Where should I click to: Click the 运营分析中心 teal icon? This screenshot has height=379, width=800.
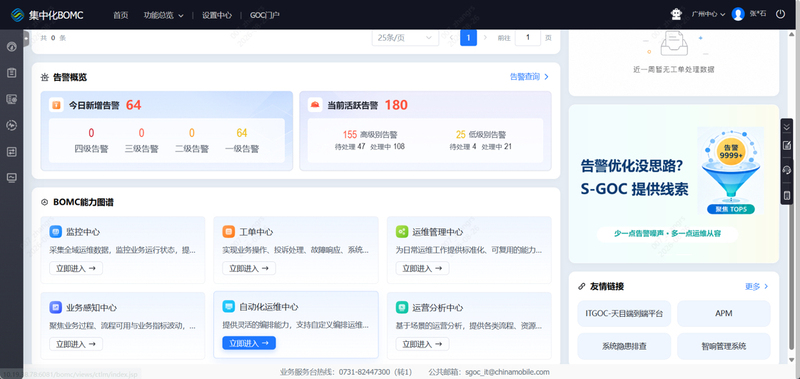(402, 308)
